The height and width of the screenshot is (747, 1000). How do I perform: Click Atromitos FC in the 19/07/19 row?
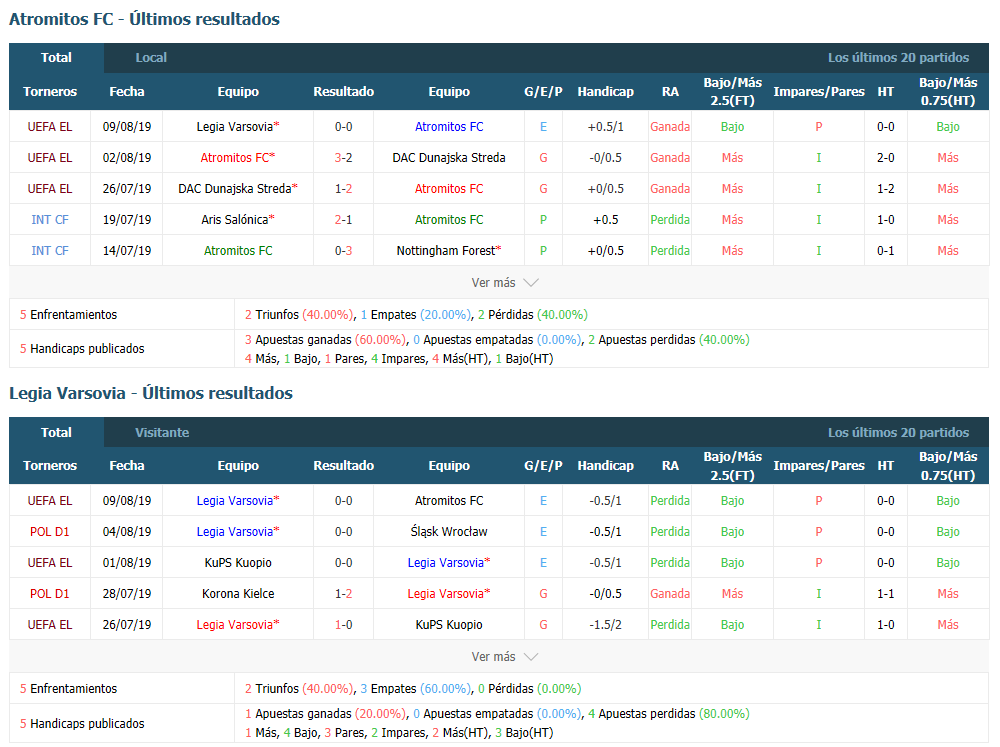[x=449, y=219]
